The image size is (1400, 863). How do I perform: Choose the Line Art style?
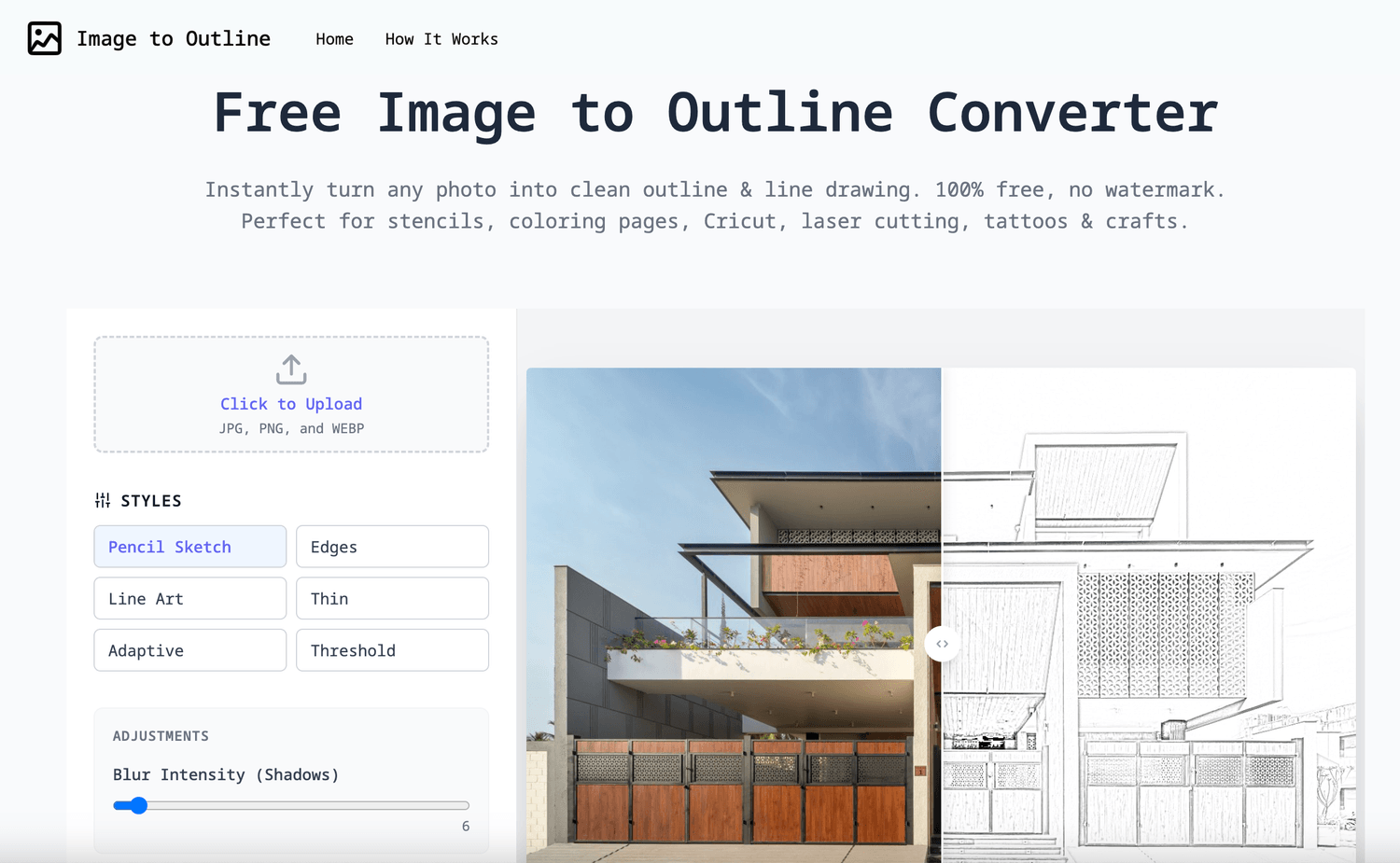pyautogui.click(x=189, y=599)
